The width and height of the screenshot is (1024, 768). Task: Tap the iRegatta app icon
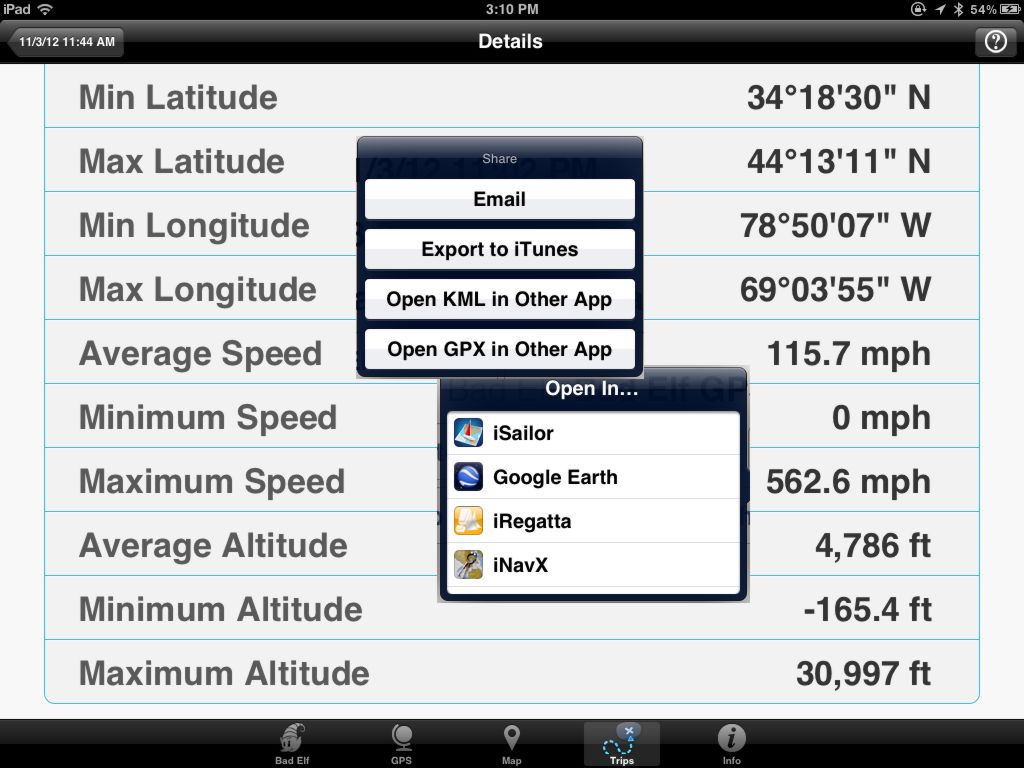click(x=468, y=521)
